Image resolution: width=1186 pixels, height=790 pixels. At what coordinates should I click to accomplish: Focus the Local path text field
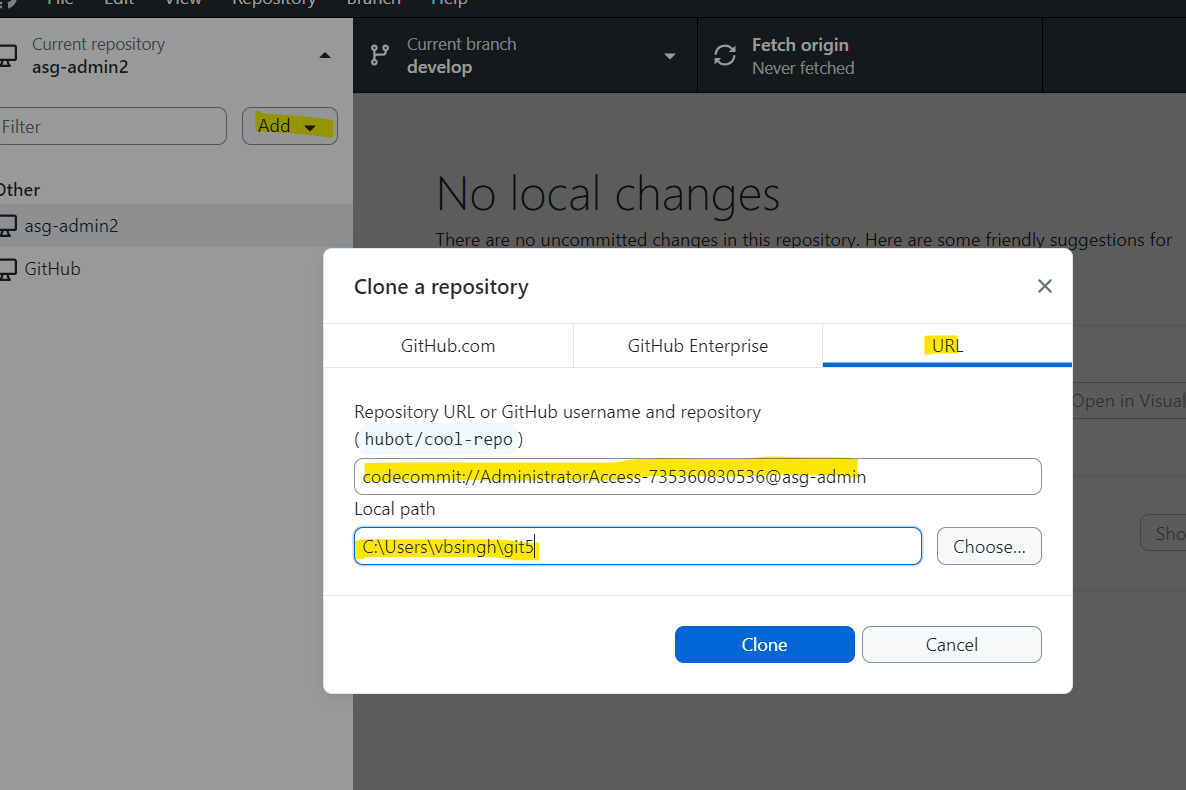point(637,547)
